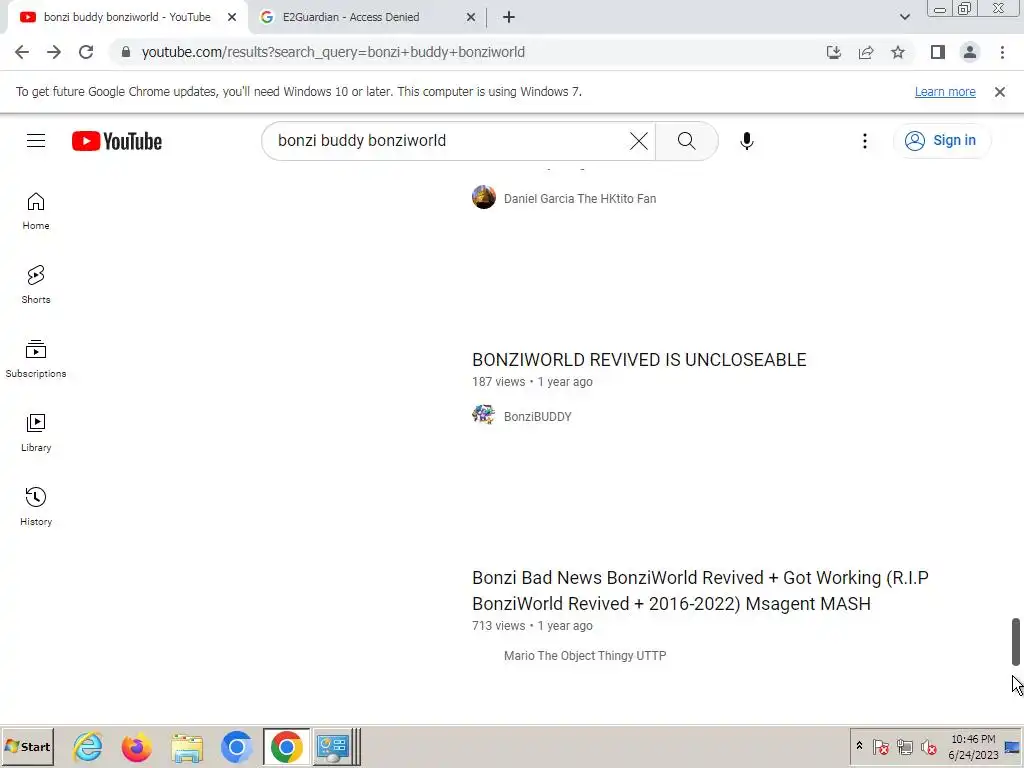
Task: Share this page icon in address bar
Action: [866, 52]
